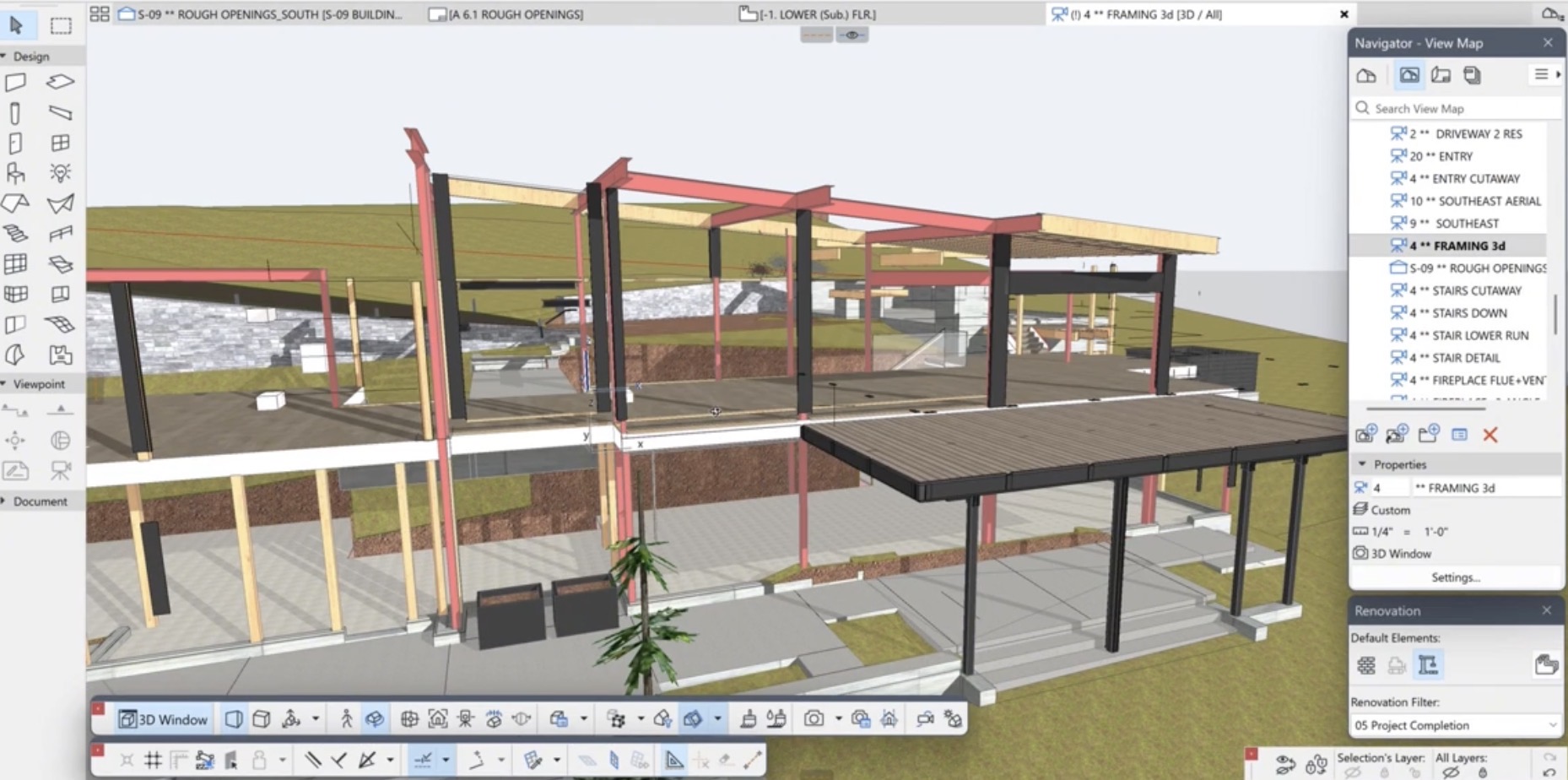Click the Camera tool under Viewpoint
Screen dimensions: 1568x780
60,470
